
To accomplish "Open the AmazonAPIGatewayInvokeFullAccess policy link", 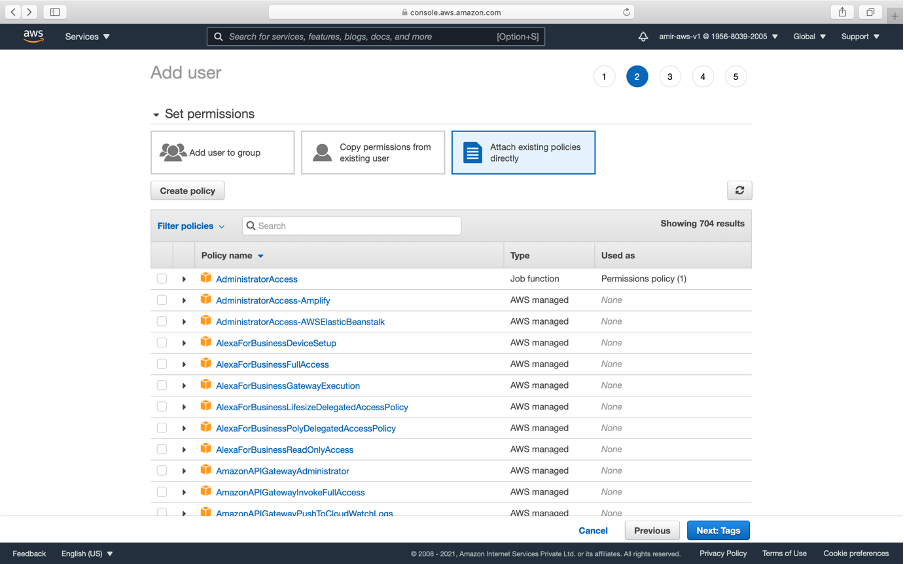I will click(x=290, y=492).
